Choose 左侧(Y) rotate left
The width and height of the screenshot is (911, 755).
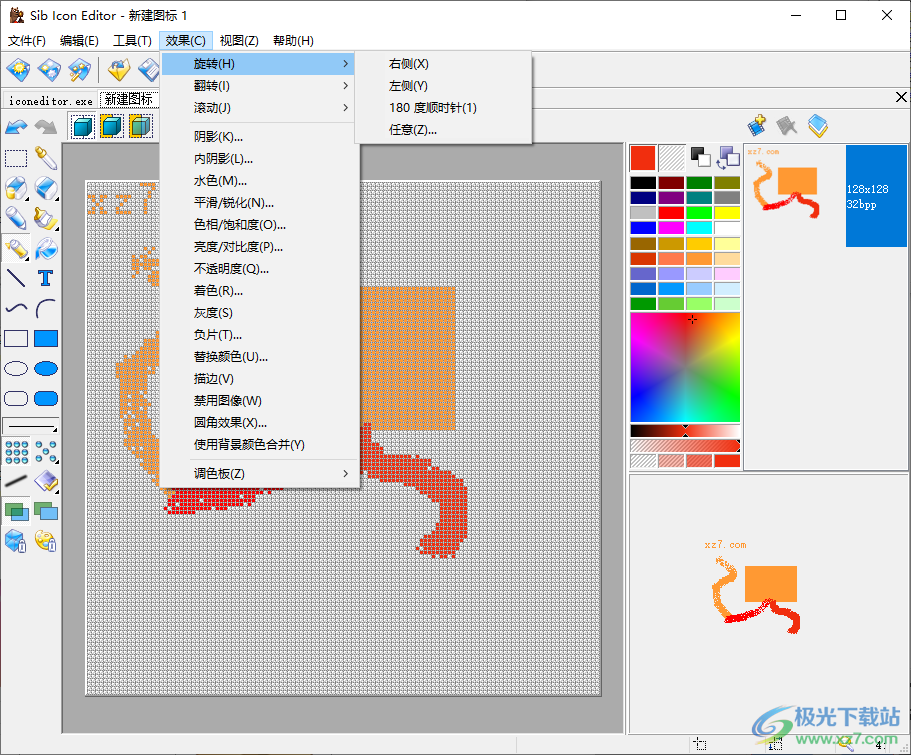(x=443, y=86)
